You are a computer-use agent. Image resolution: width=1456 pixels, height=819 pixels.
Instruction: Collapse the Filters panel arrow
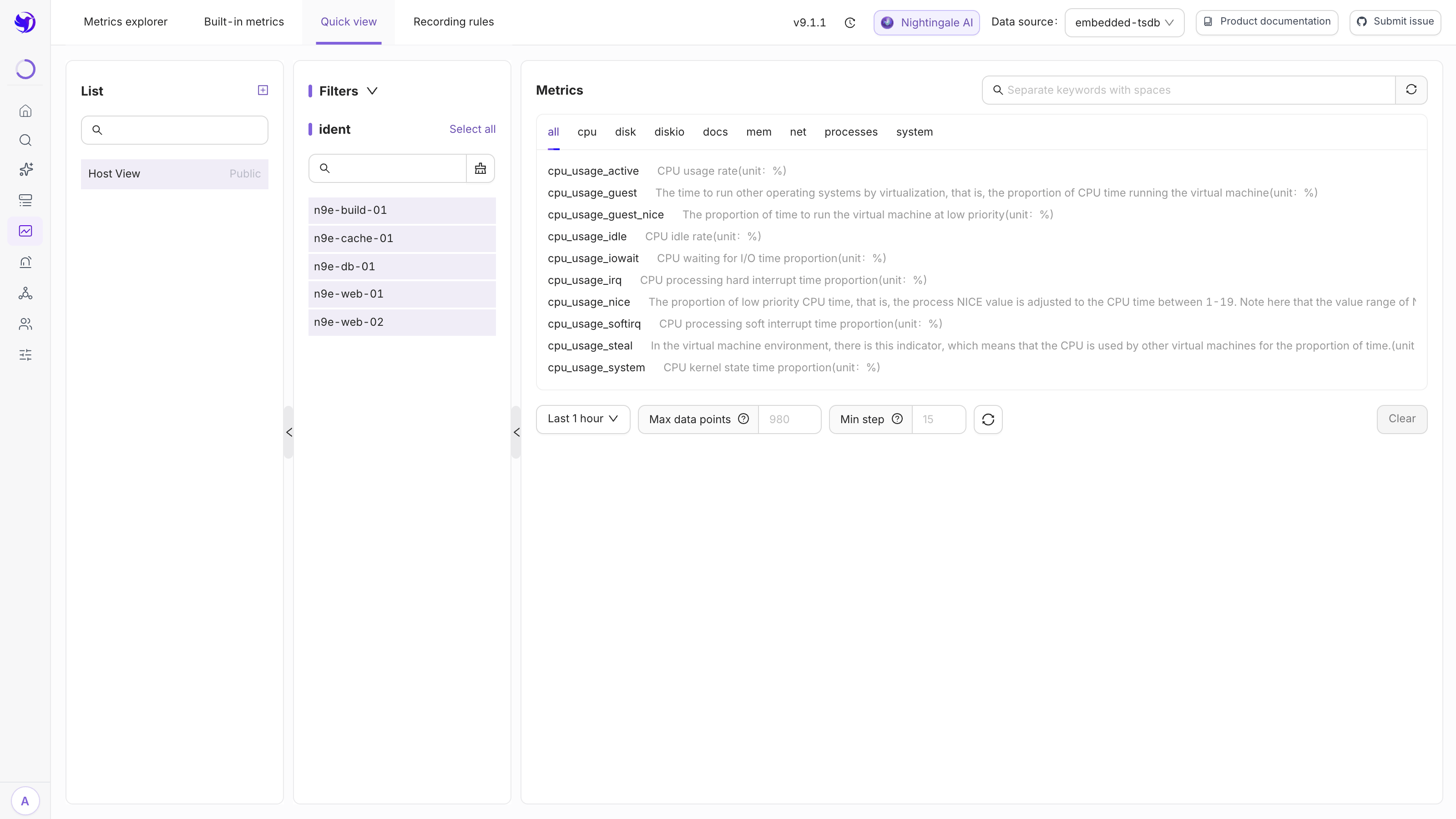tap(516, 432)
